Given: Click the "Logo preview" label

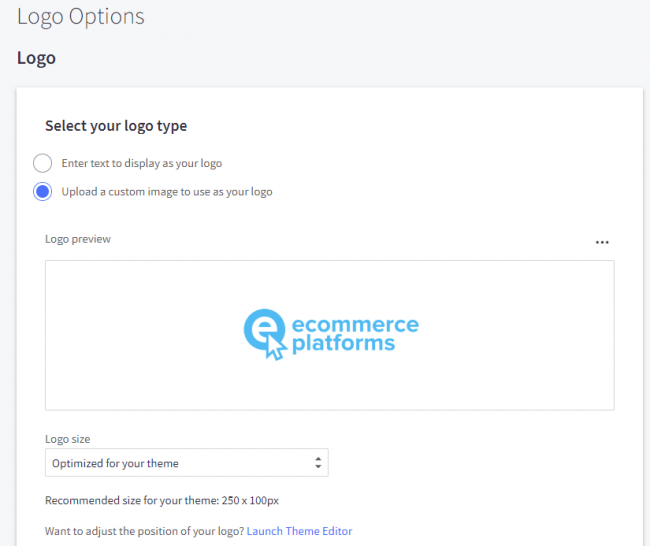Looking at the screenshot, I should coord(78,239).
